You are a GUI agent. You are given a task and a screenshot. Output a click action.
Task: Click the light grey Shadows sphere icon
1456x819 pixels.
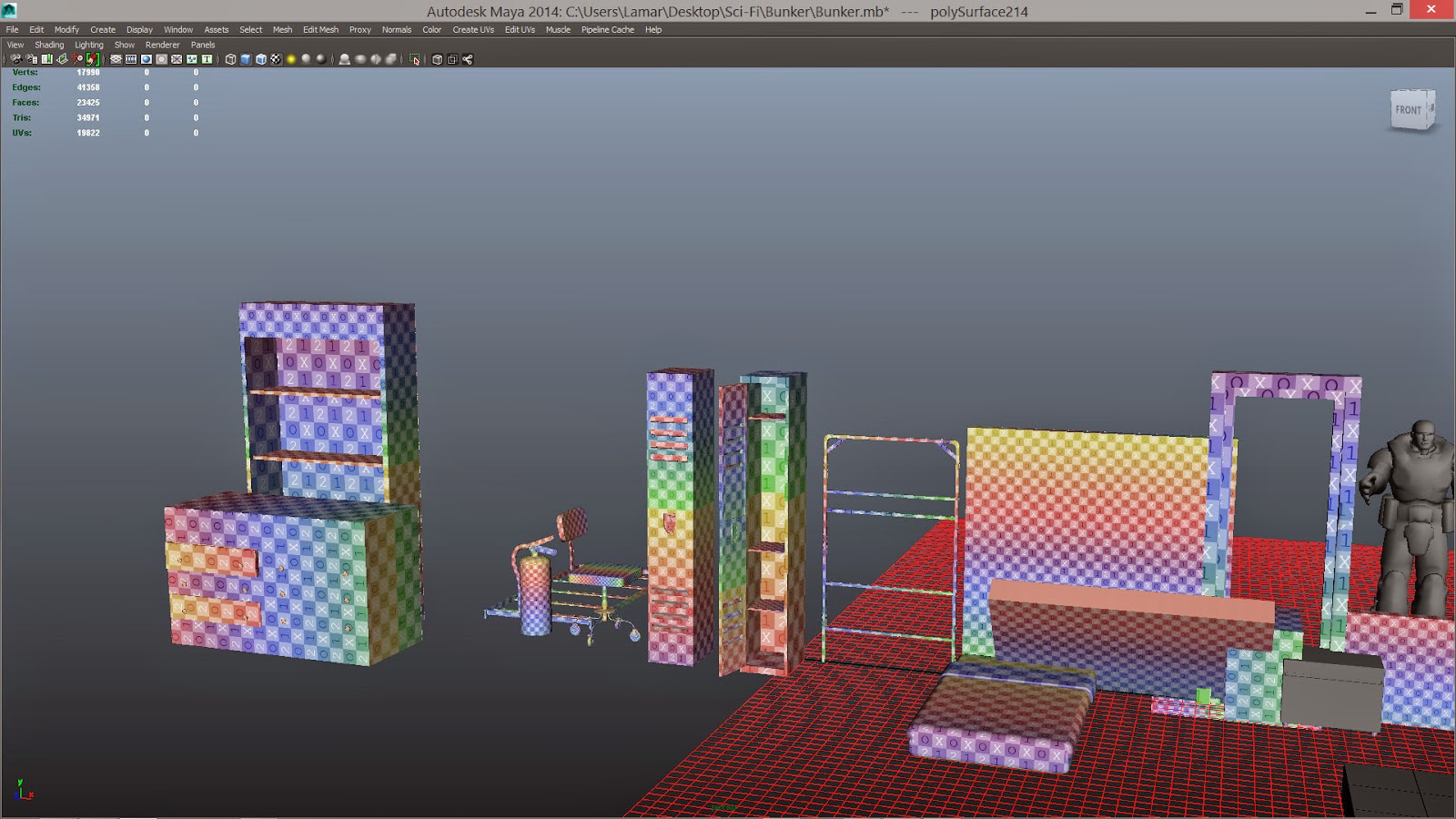[x=306, y=59]
